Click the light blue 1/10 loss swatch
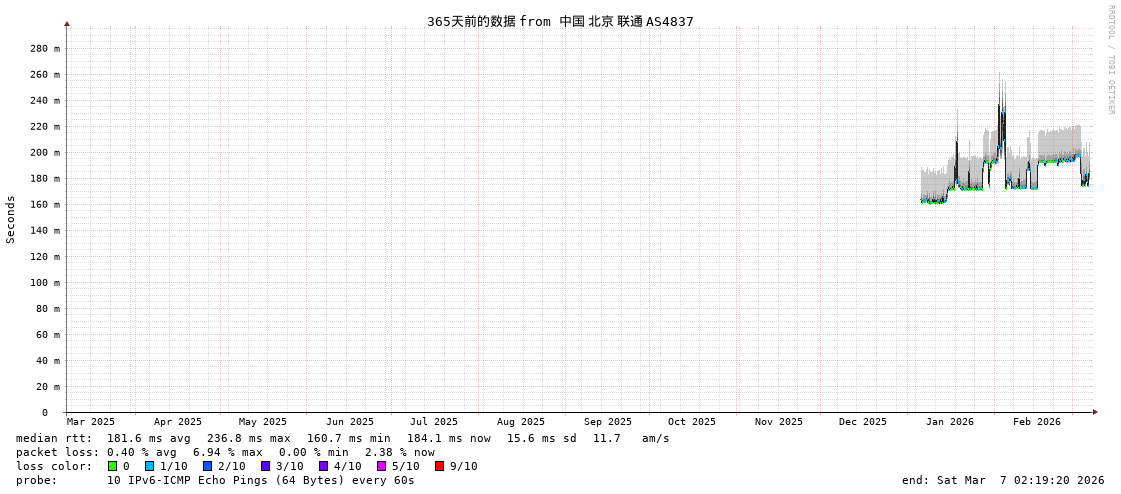The image size is (1121, 494). [150, 466]
